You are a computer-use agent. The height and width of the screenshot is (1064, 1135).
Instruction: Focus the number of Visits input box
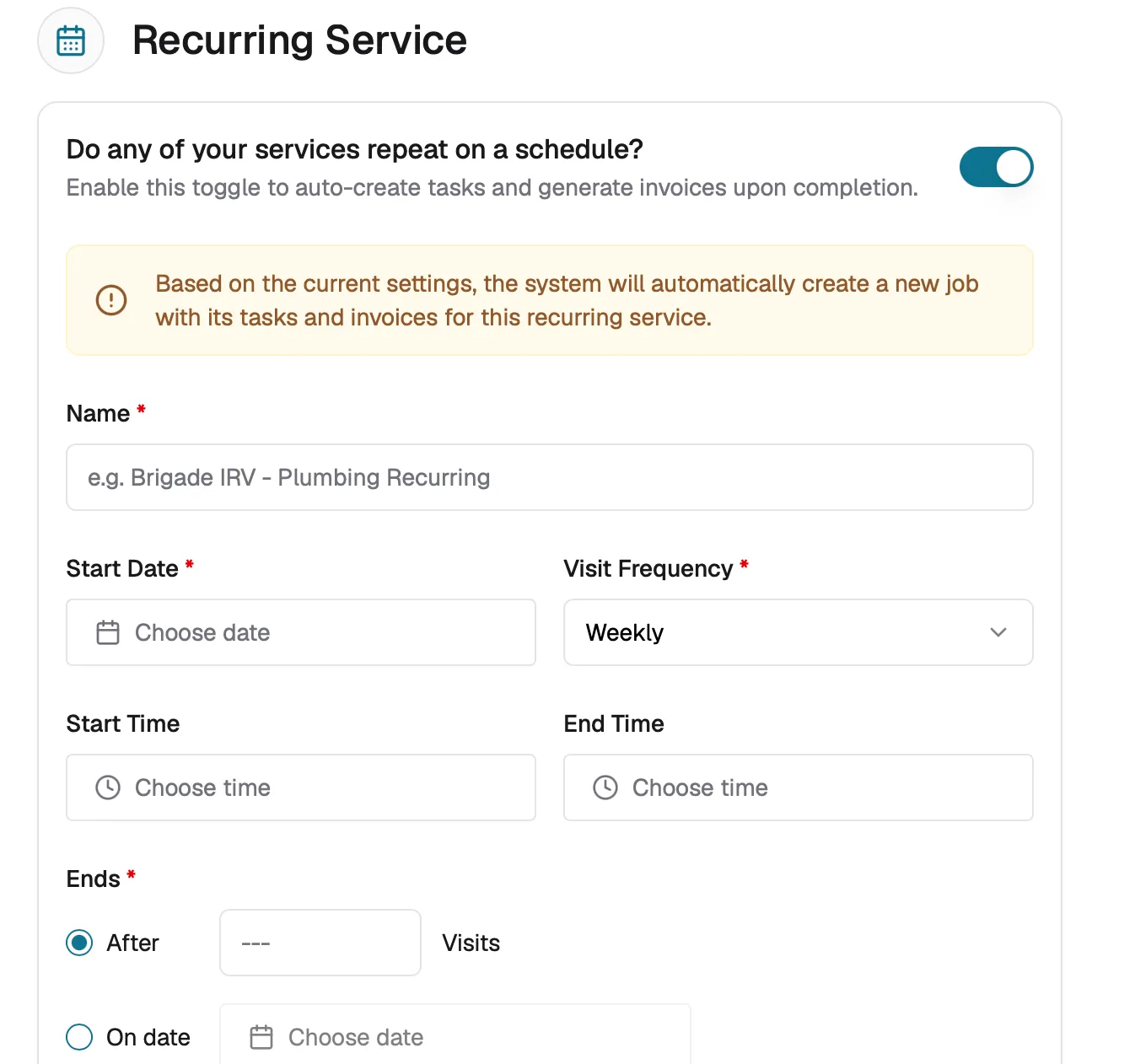pos(320,943)
